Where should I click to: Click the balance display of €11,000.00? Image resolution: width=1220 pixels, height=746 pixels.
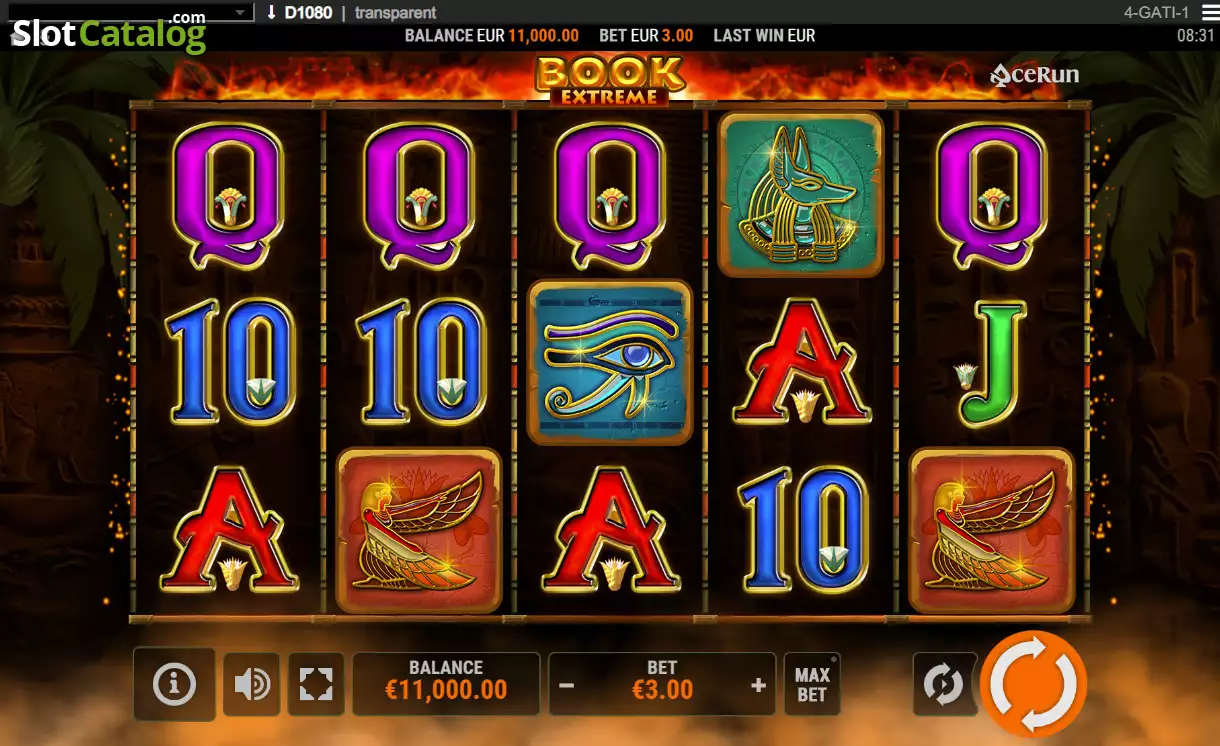point(446,684)
